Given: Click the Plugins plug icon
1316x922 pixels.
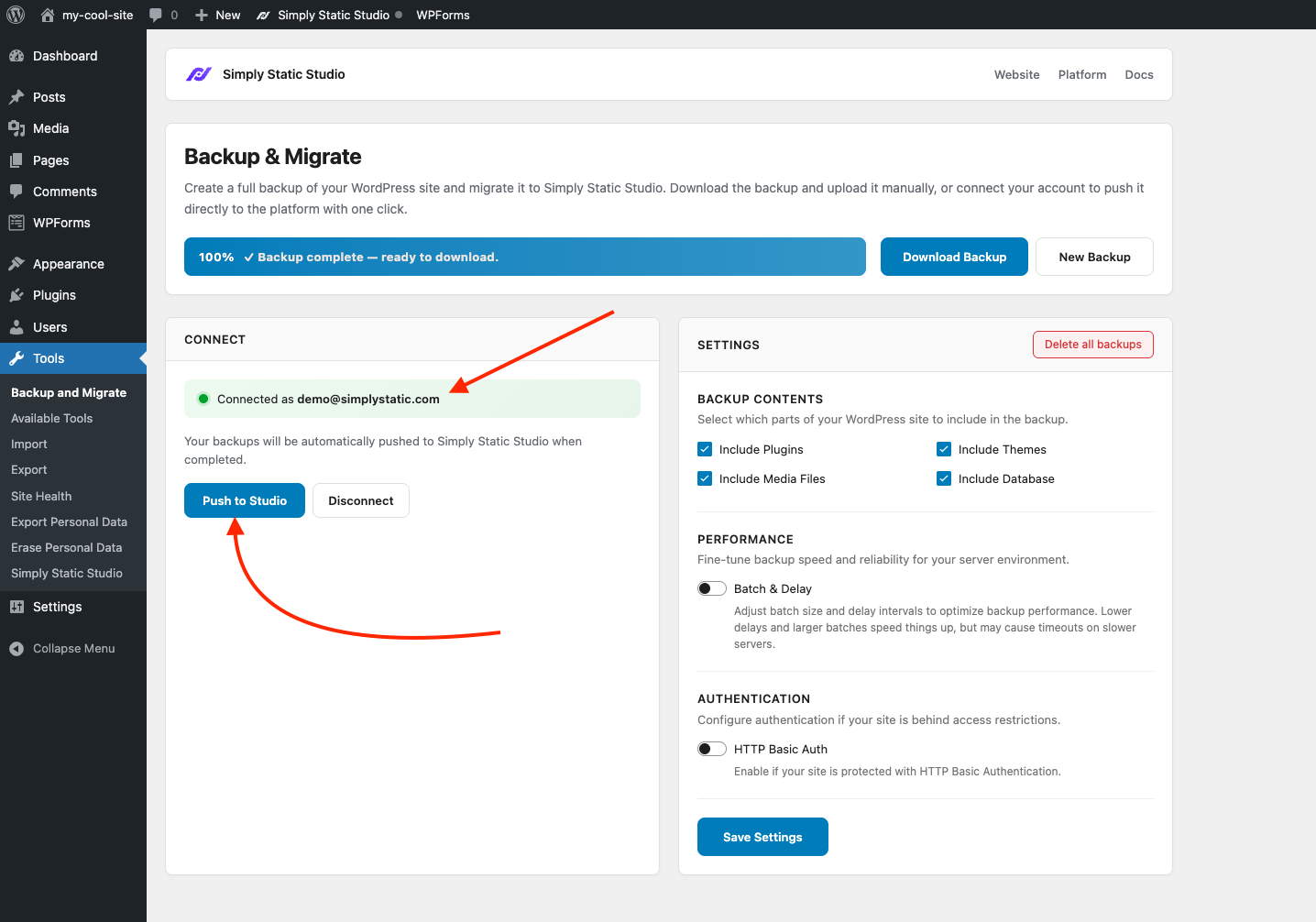Looking at the screenshot, I should [x=16, y=295].
